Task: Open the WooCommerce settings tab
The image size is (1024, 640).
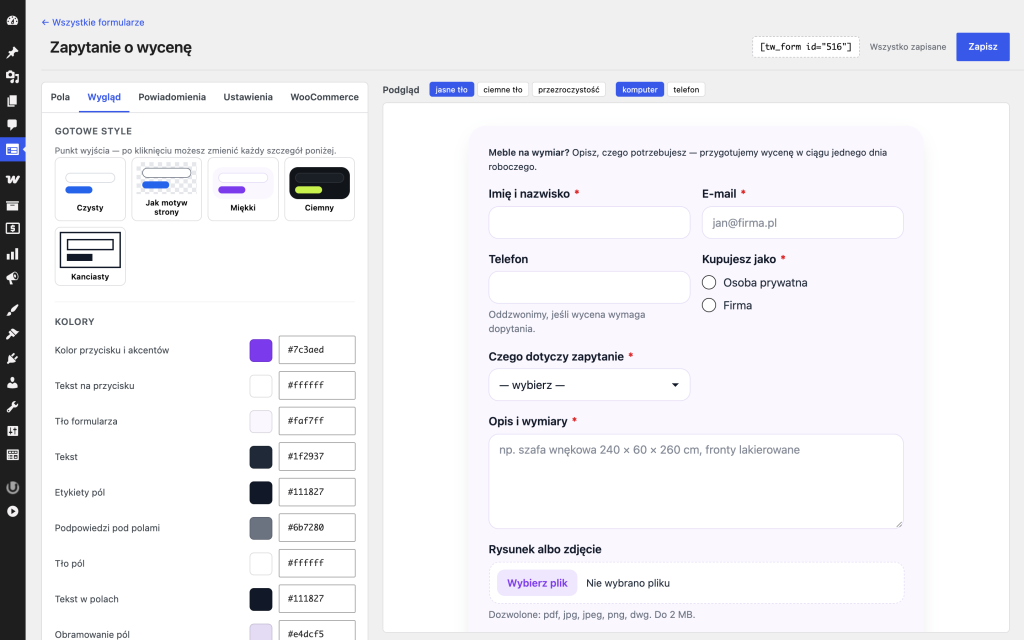Action: [325, 97]
